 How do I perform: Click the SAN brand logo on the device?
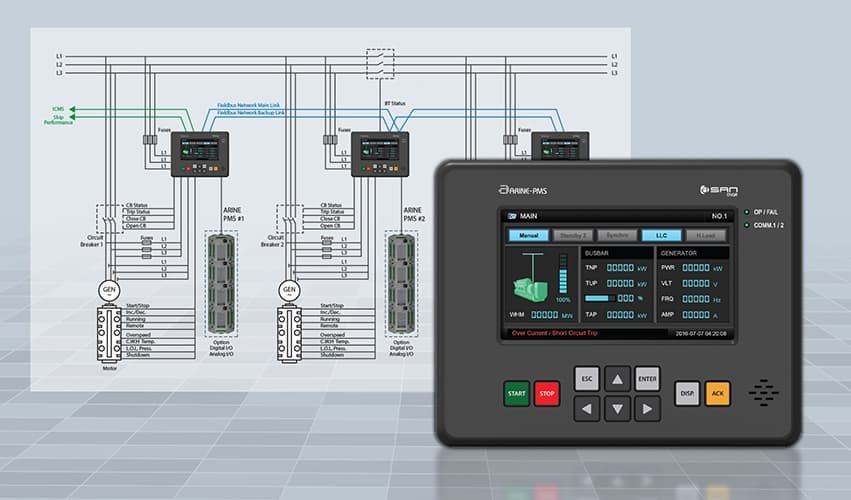pyautogui.click(x=719, y=190)
